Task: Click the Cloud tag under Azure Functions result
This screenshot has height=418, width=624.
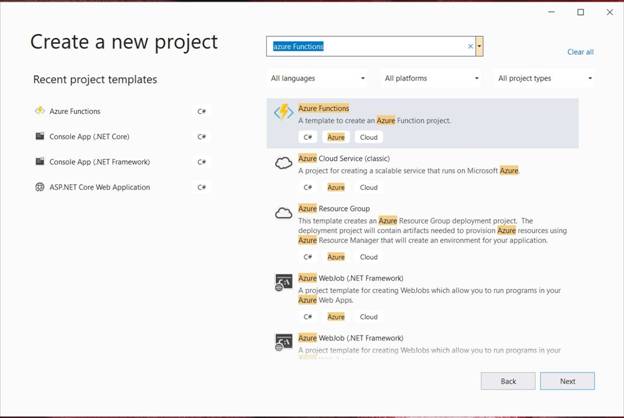Action: 369,137
